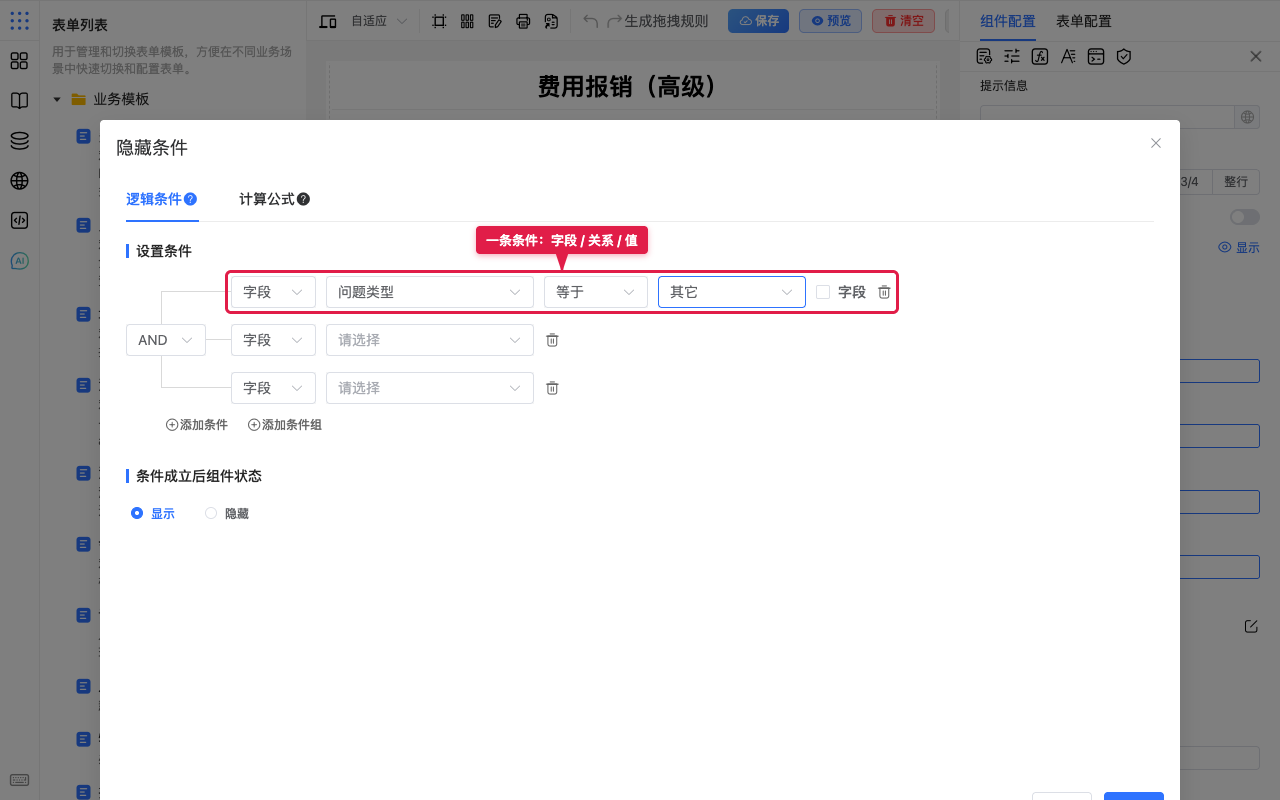The height and width of the screenshot is (800, 1280).
Task: Open the 请选择 dropdown in the second condition
Action: (429, 340)
